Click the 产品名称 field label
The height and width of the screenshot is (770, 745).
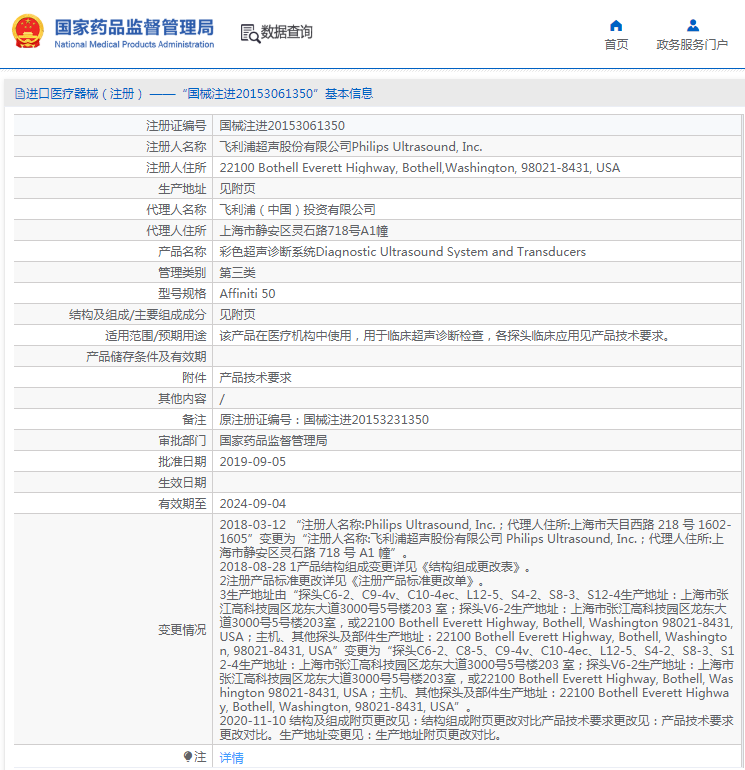coord(182,252)
